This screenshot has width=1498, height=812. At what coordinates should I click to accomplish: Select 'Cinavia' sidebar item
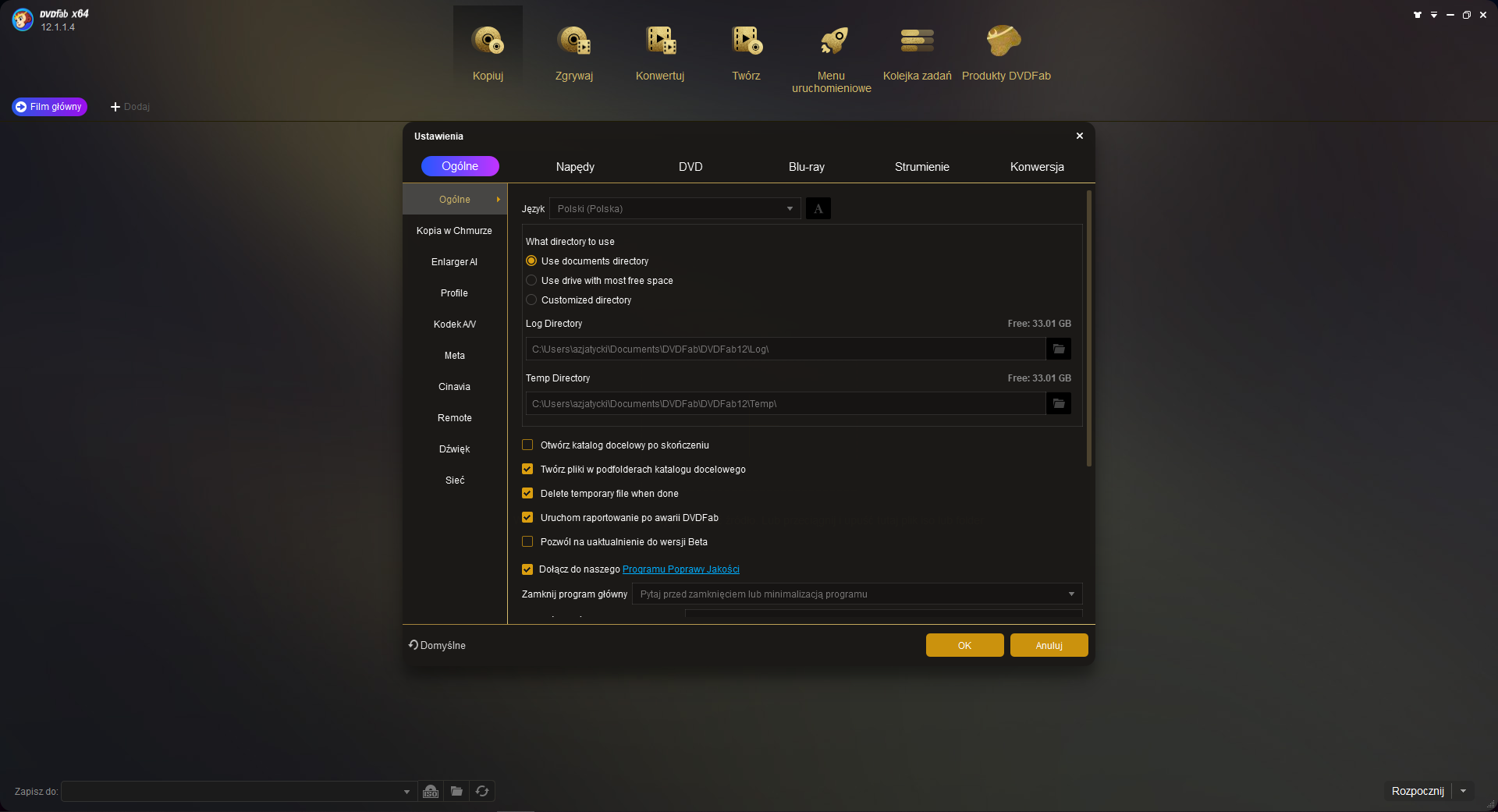point(455,387)
